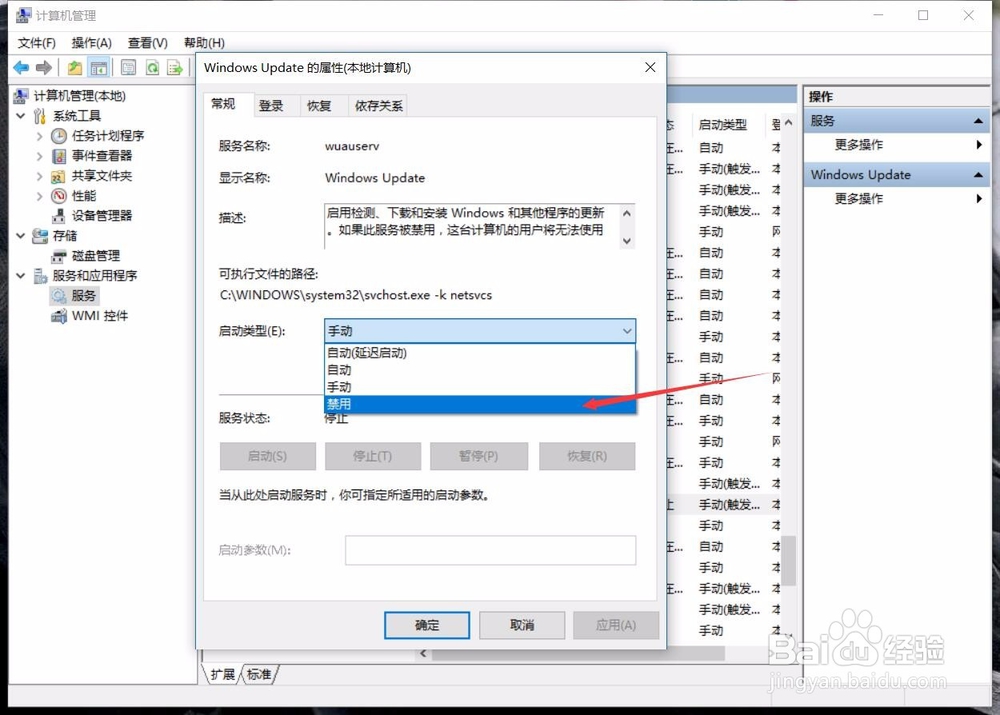Click the 启动(S) service button
Viewport: 1000px width, 715px height.
pos(268,457)
